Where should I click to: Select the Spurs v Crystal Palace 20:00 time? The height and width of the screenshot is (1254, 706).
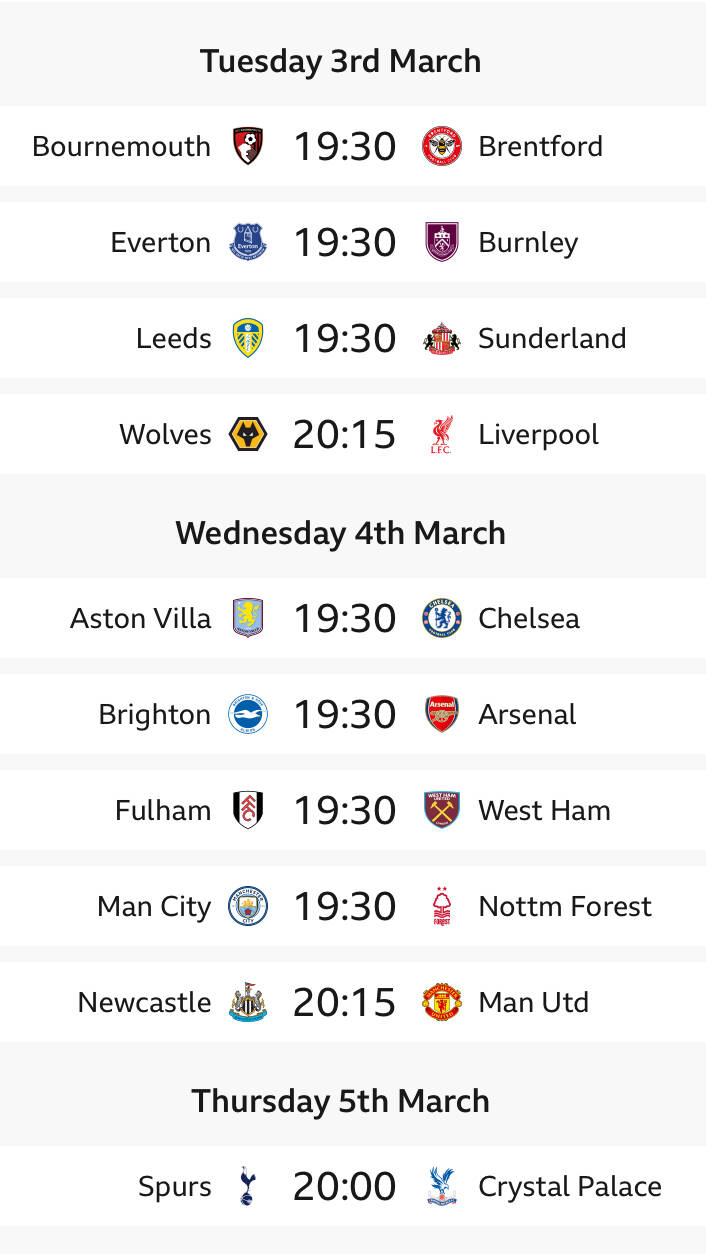pyautogui.click(x=344, y=1186)
